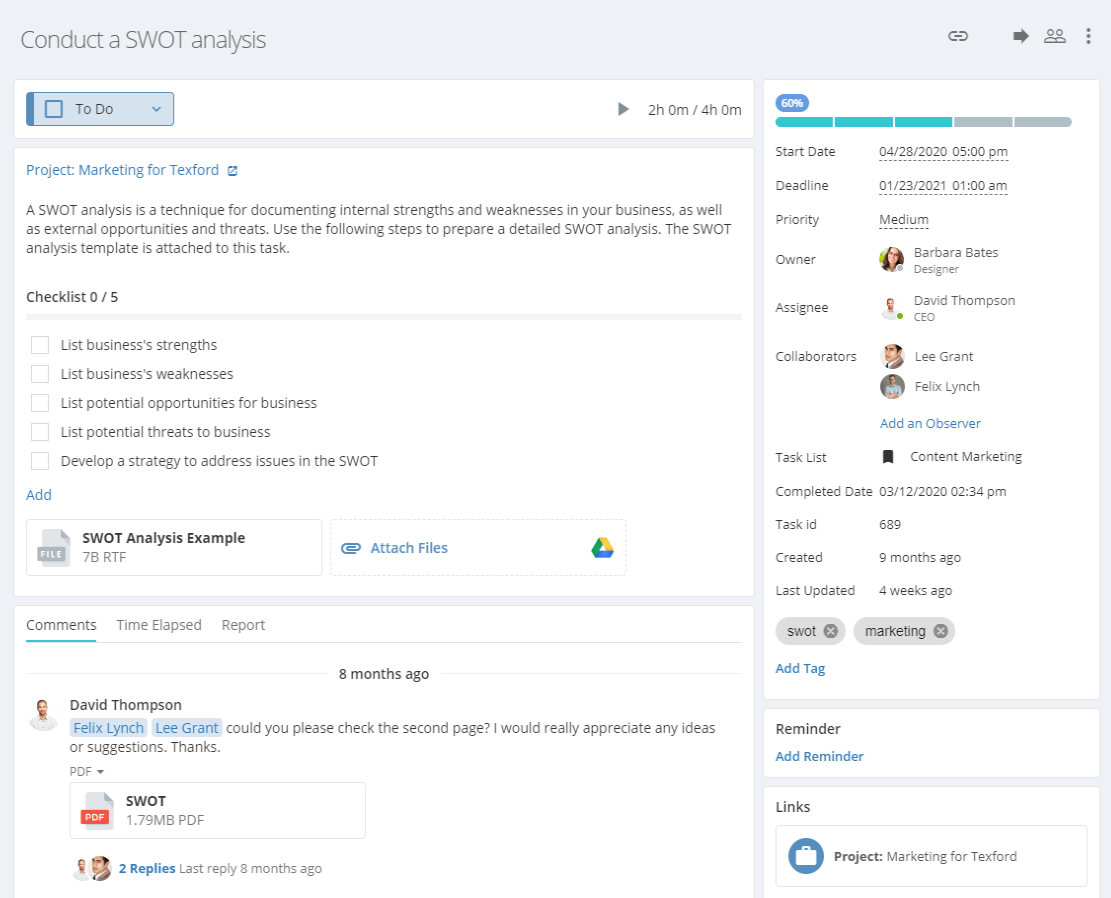Screen dimensions: 1111x898
Task: Click the briefcase project icon in Links
Action: (x=806, y=856)
